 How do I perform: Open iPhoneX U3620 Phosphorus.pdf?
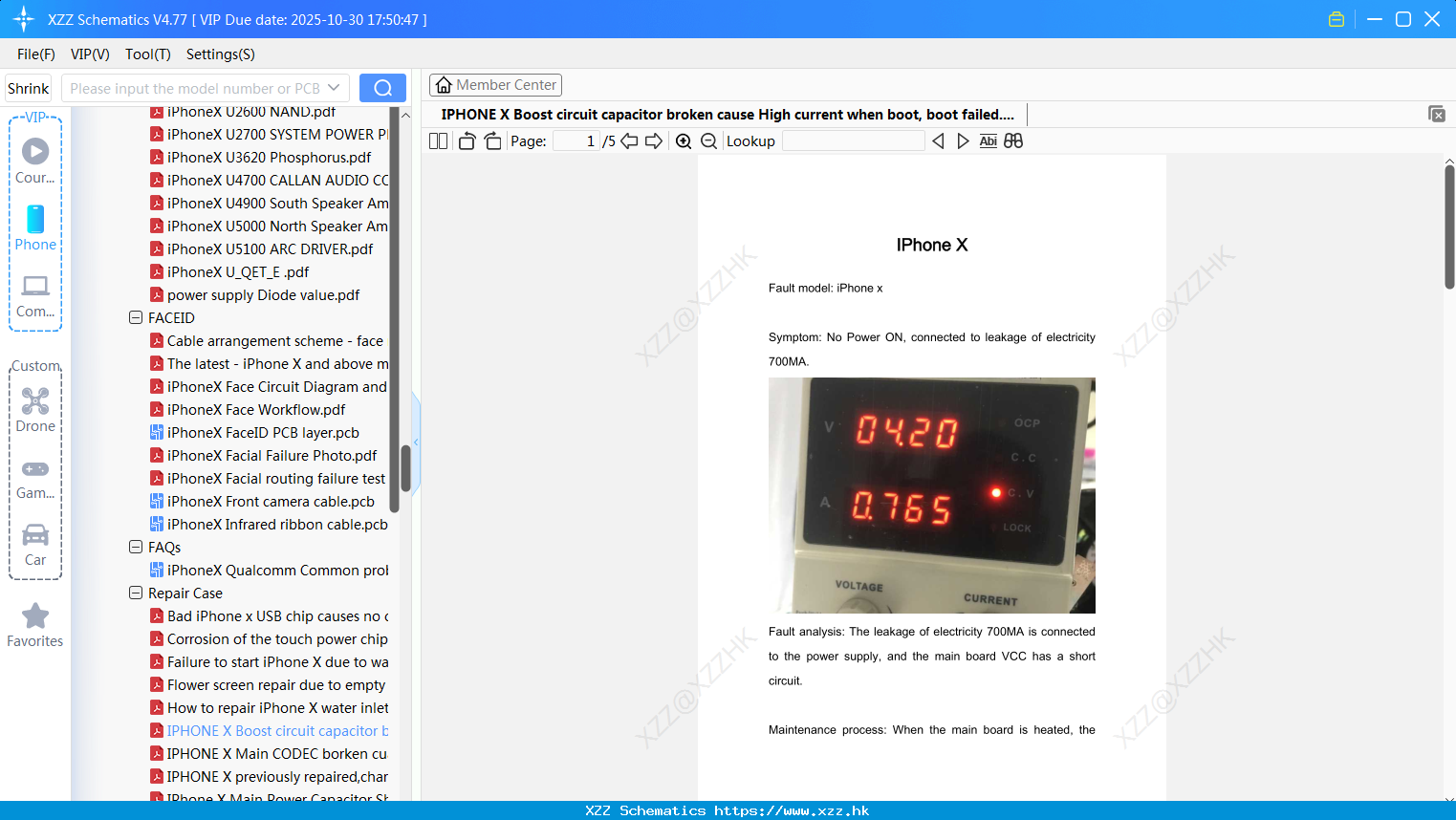point(269,157)
